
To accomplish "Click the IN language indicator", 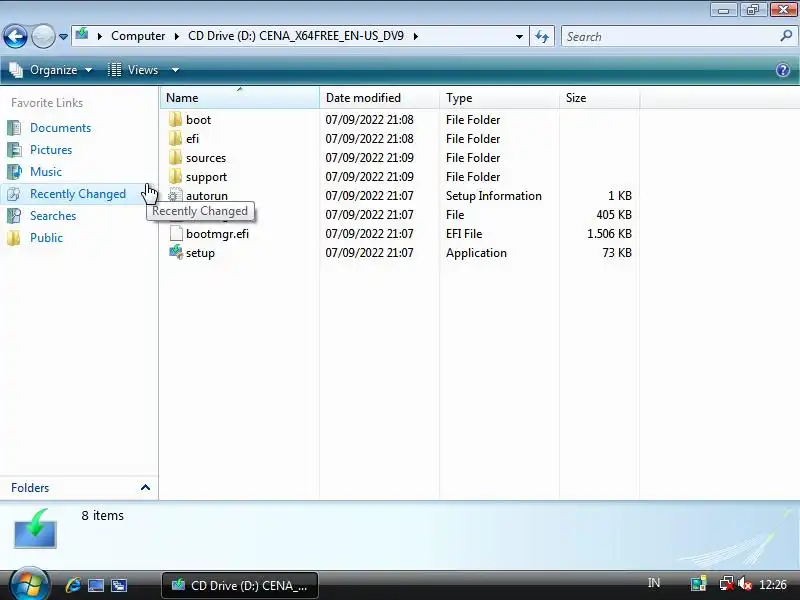I will pyautogui.click(x=654, y=583).
